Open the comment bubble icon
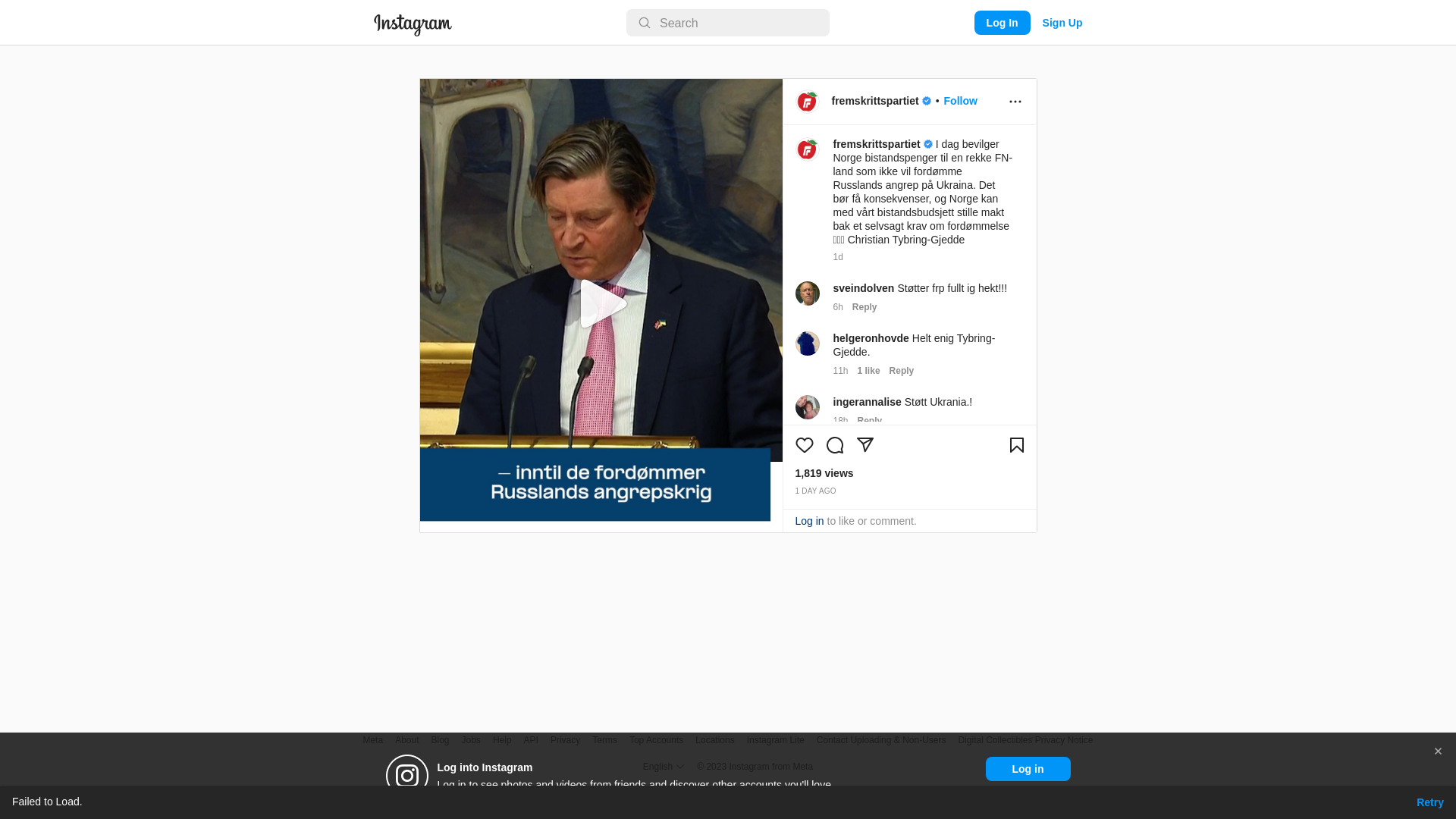This screenshot has height=819, width=1456. (x=834, y=445)
